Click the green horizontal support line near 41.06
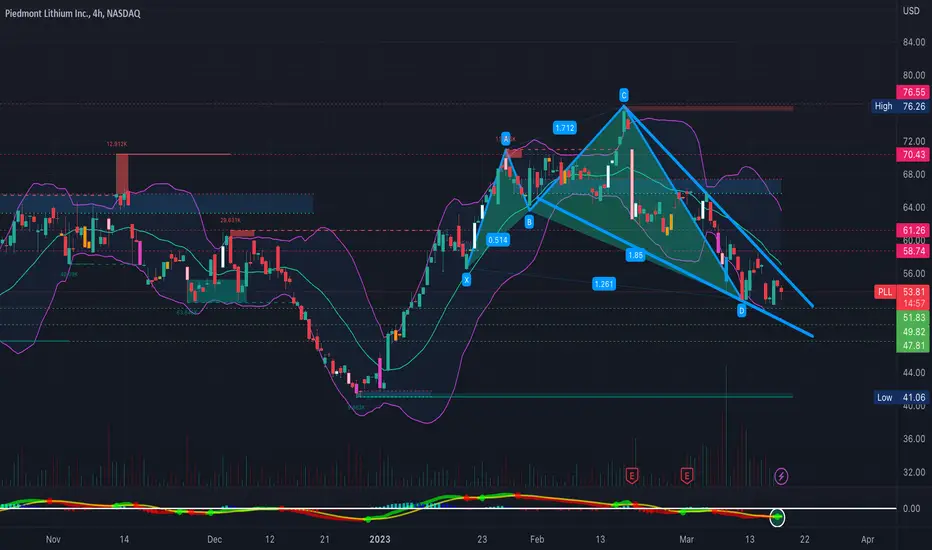Screen dimensions: 932x550 (x=575, y=396)
